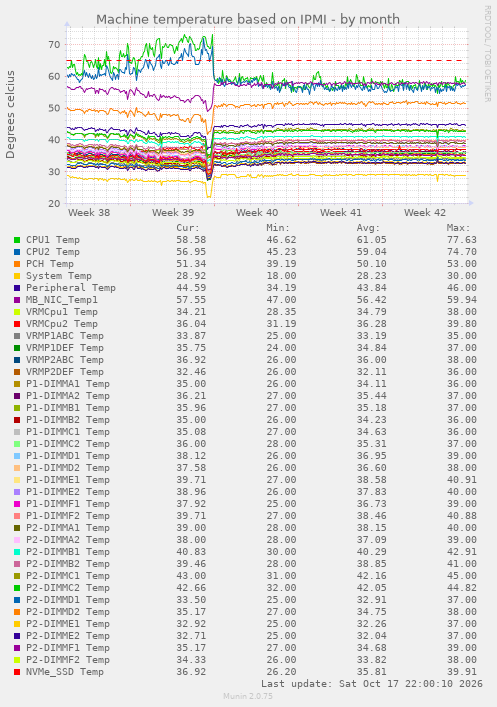Click the Week 39 axis label
Screen dimensions: 497x707
pos(173,212)
